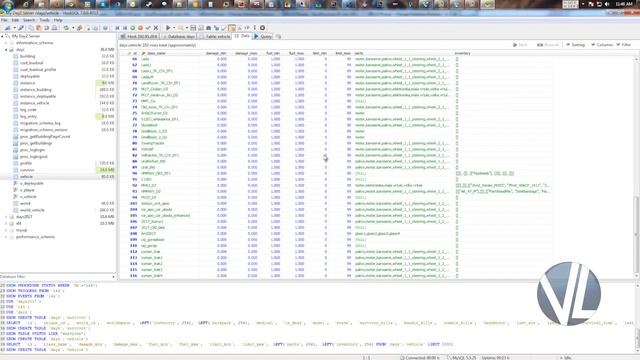Screen dimensions: 640x360
Task: Sort by the damage_min column header
Action: click(x=216, y=53)
